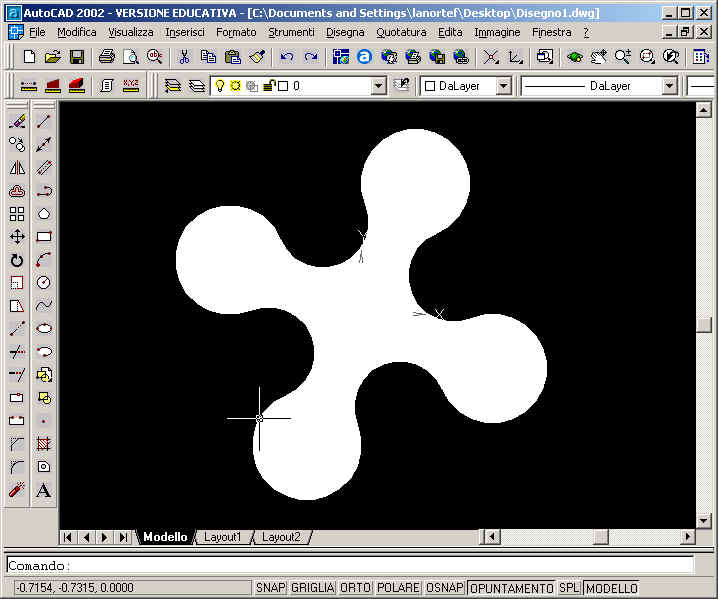
Task: Expand the layer 0 dropdown list
Action: [x=378, y=86]
